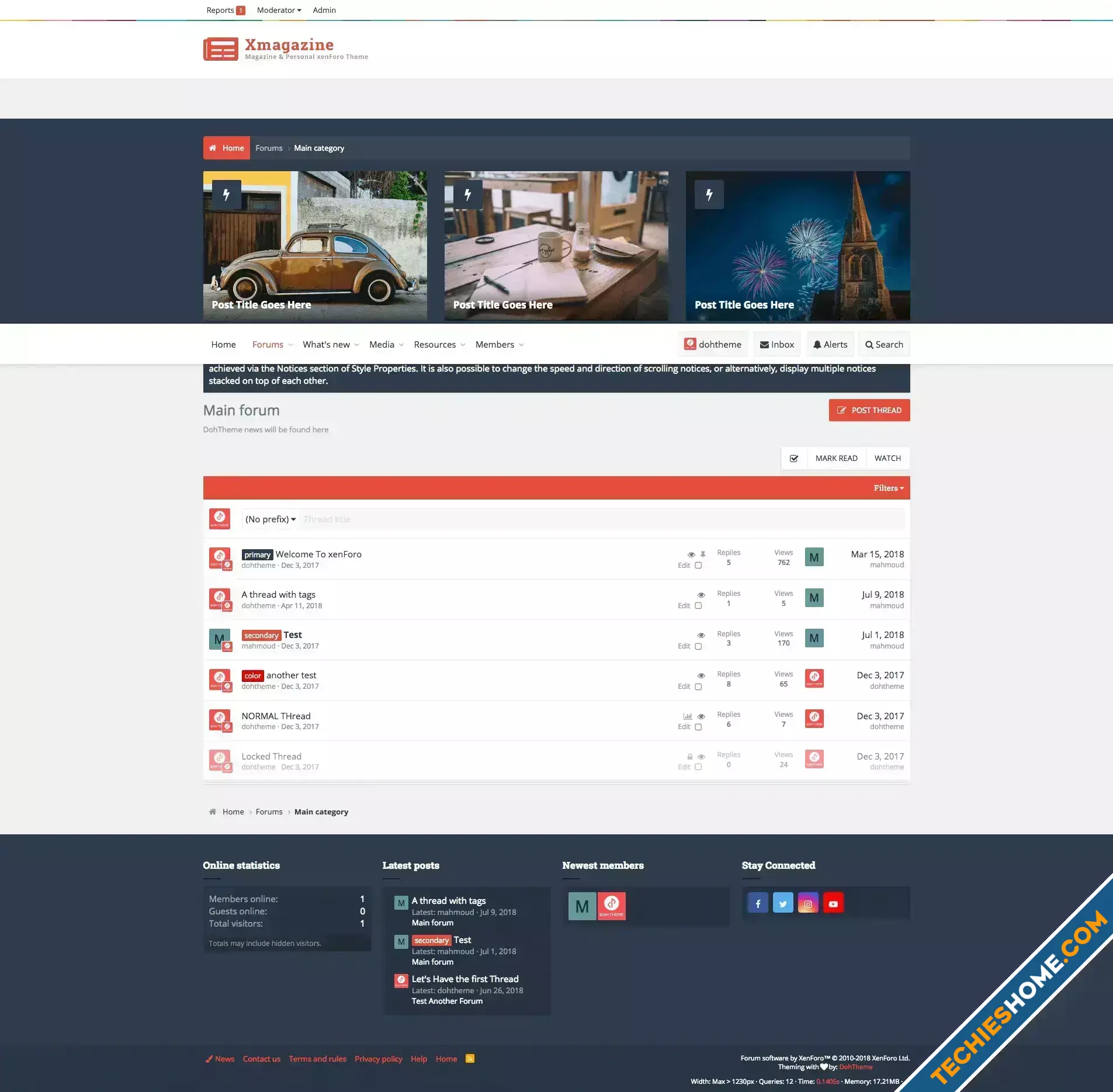The height and width of the screenshot is (1092, 1113).
Task: Expand the Resources navigation chevron
Action: tap(463, 345)
